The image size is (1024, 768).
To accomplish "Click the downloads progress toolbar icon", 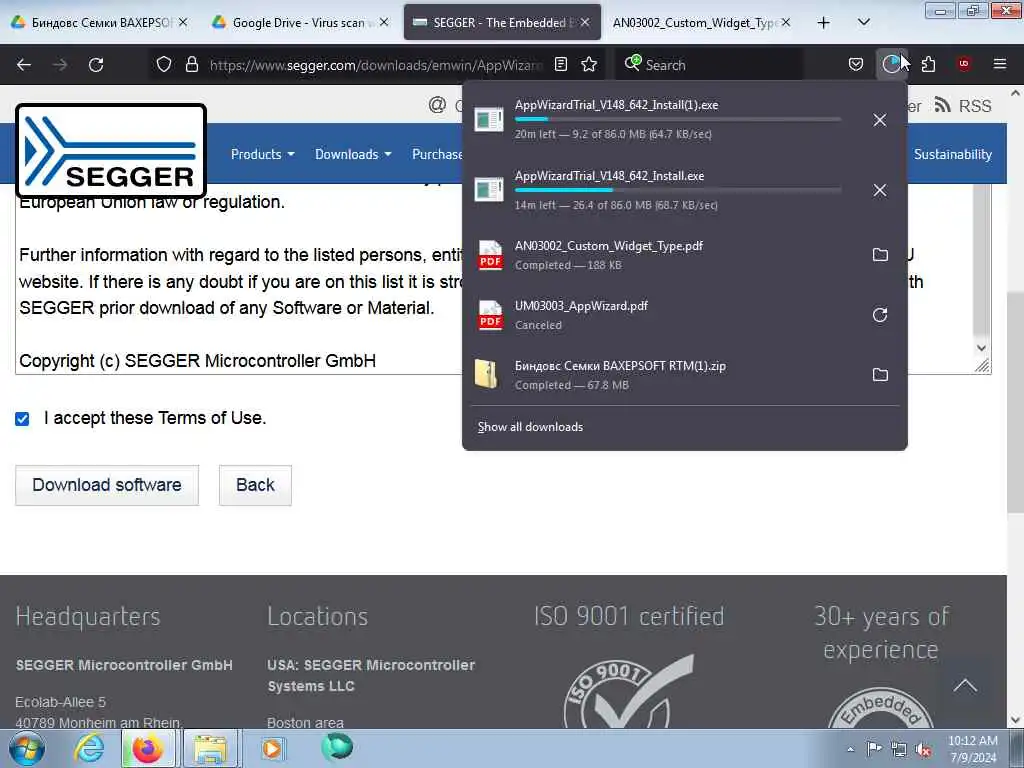I will [891, 64].
